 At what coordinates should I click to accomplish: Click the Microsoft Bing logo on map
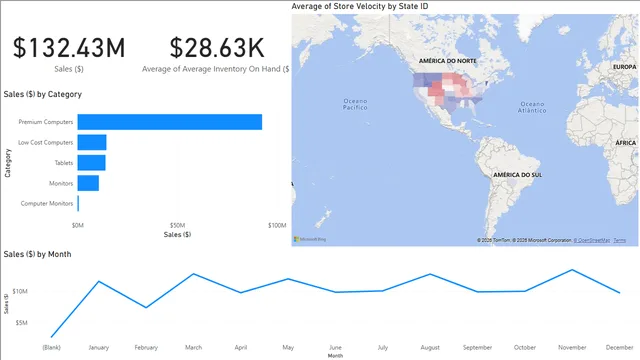point(310,240)
